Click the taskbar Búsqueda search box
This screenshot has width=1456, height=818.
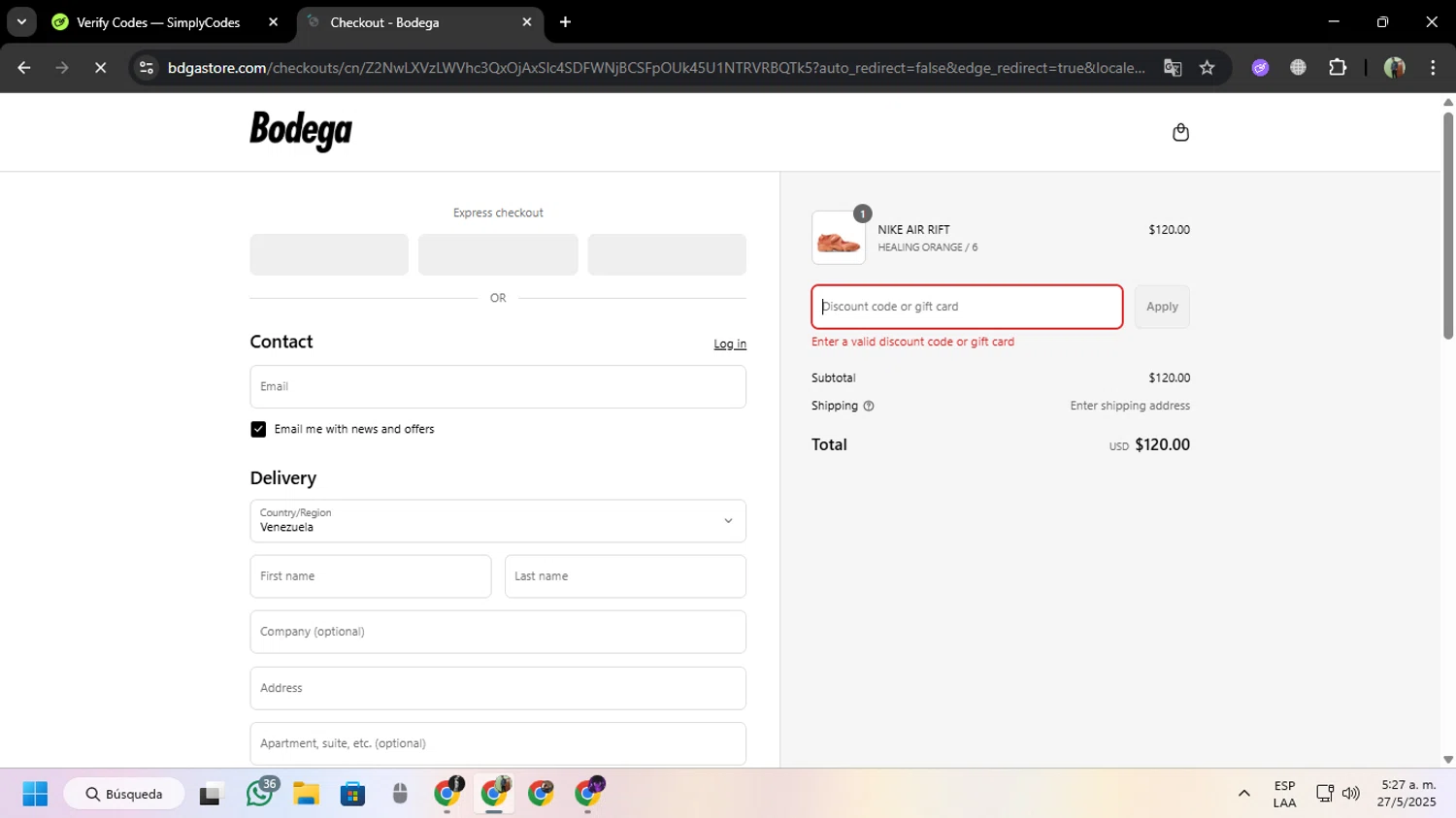[x=124, y=794]
